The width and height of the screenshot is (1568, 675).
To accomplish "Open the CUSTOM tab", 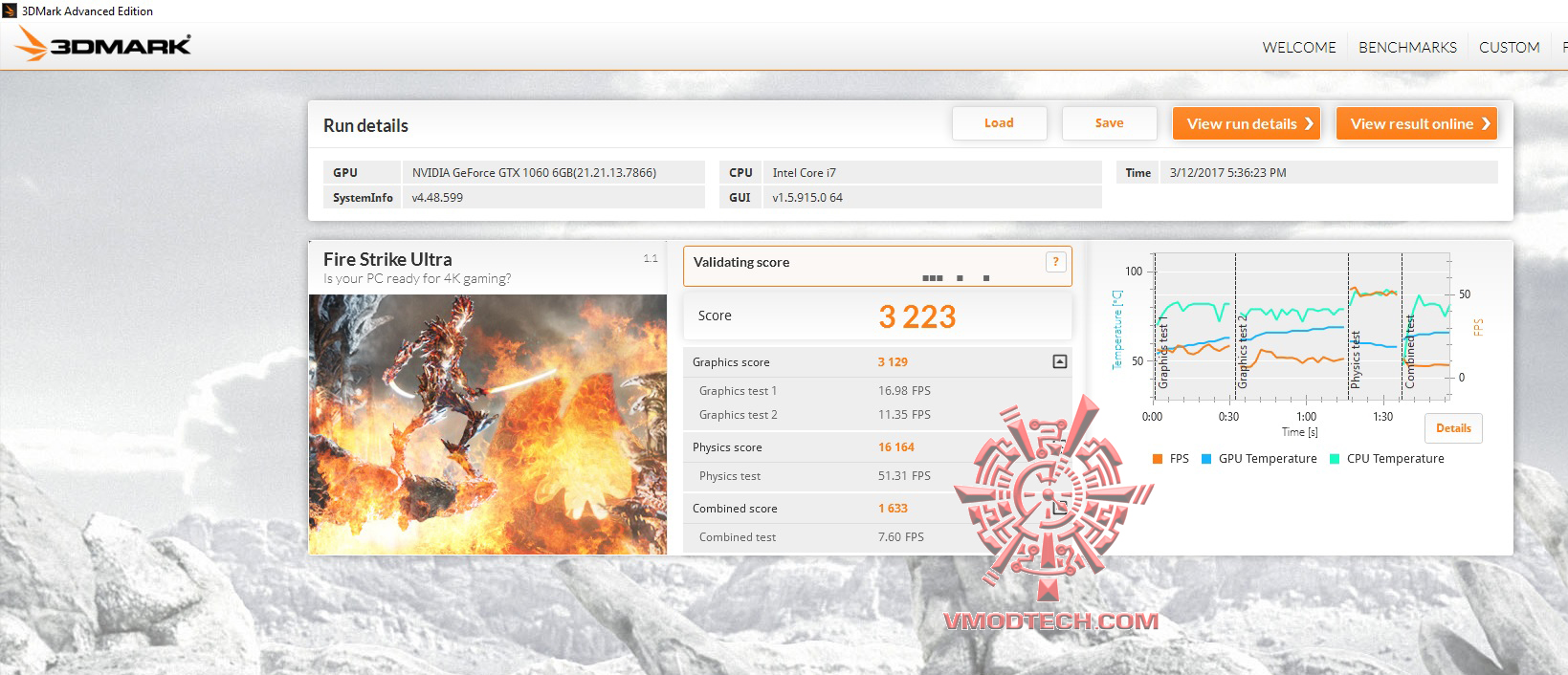I will coord(1509,47).
